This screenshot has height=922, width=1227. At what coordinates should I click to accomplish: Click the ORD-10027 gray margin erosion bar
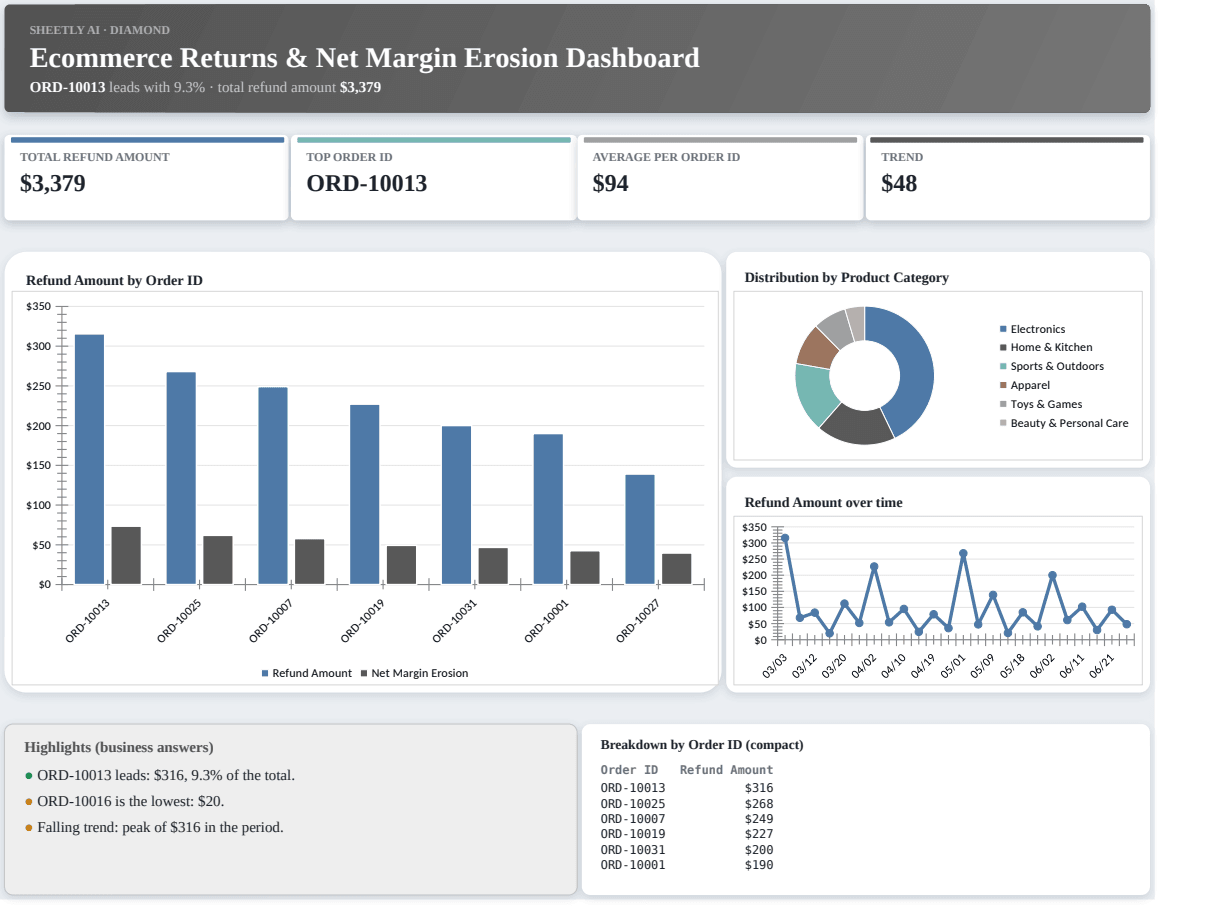[x=677, y=569]
